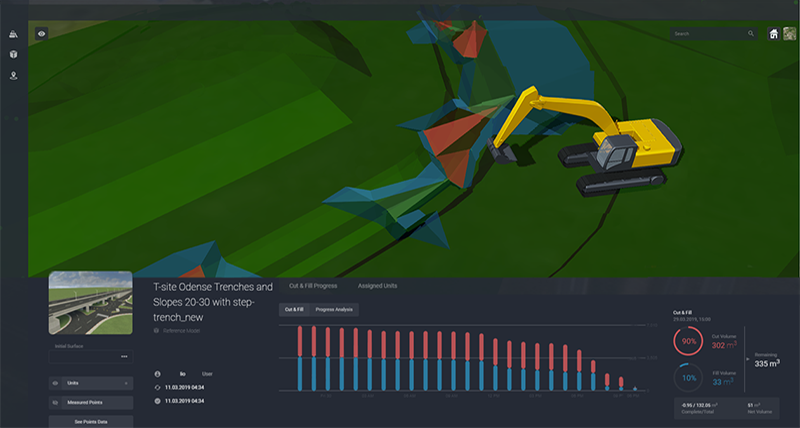The height and width of the screenshot is (428, 800).
Task: Open the site terrain icon in left sidebar
Action: coord(14,33)
